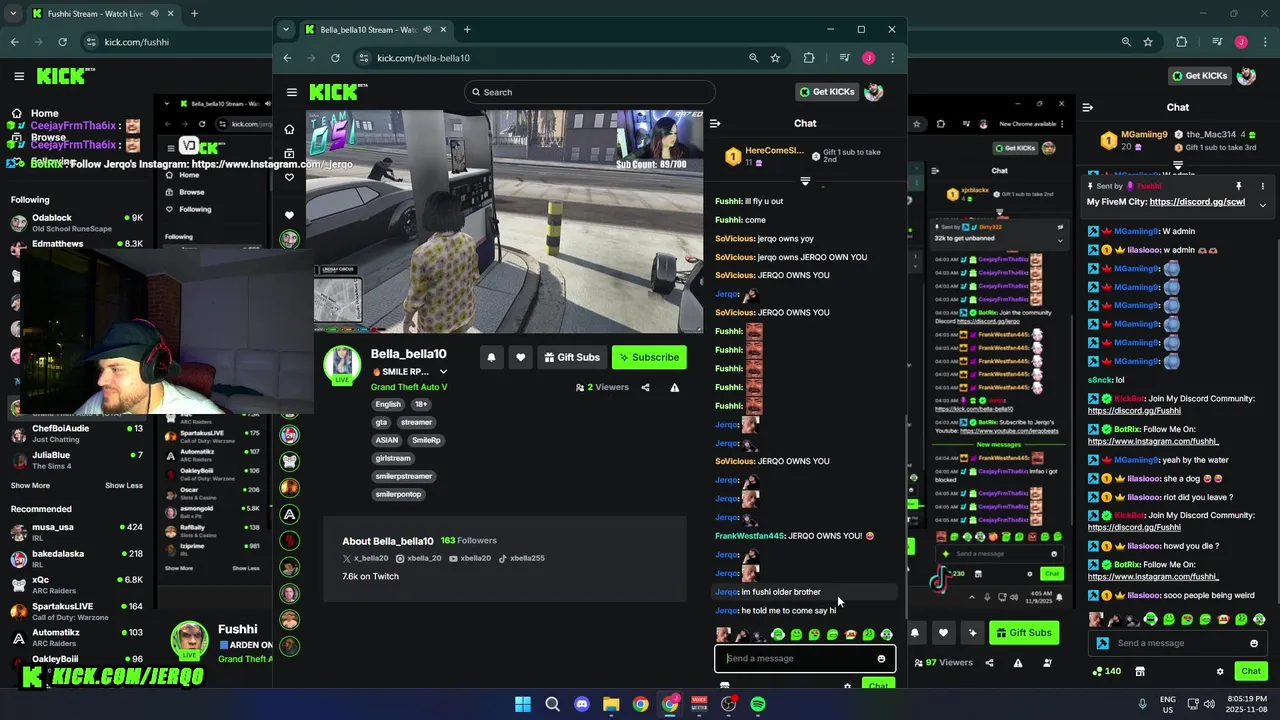Open x_bella20 X profile link
The image size is (1280, 720).
tap(365, 558)
